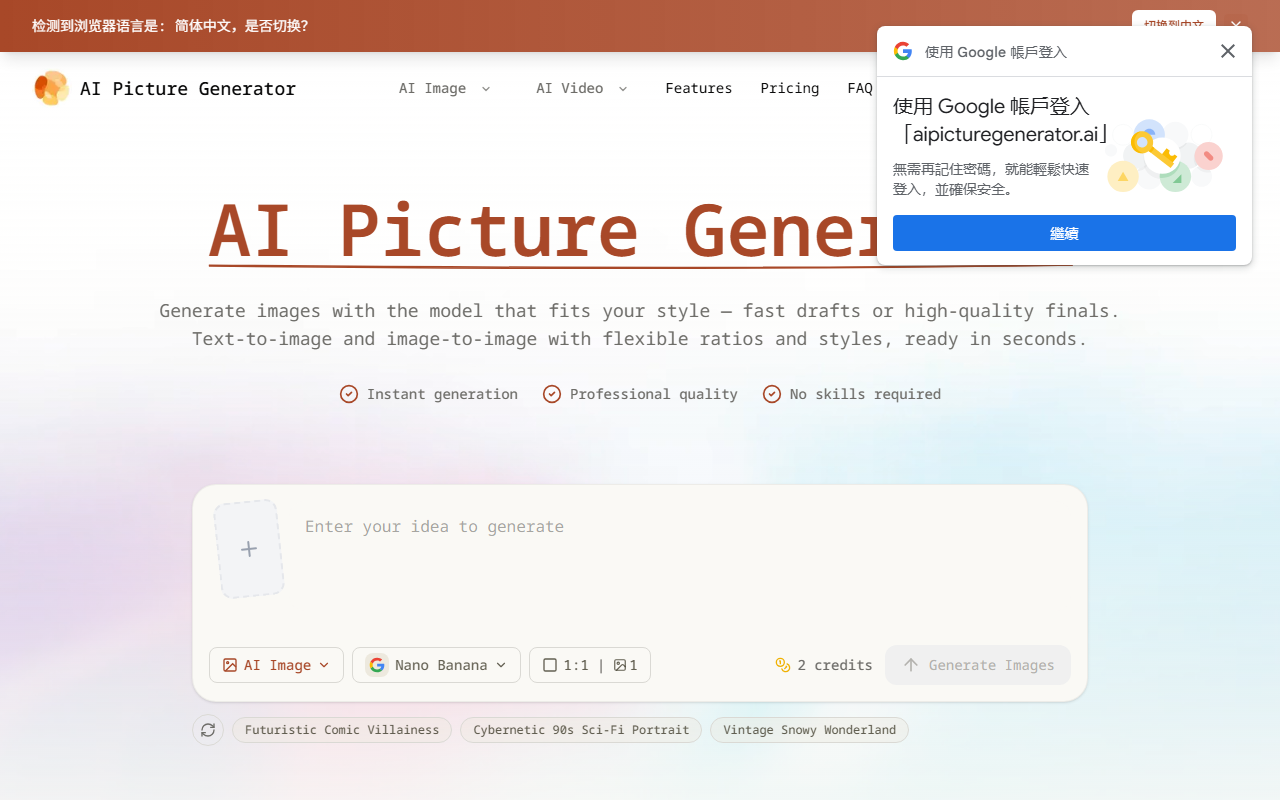Go to the Features menu item
The image size is (1280, 800).
[x=699, y=88]
